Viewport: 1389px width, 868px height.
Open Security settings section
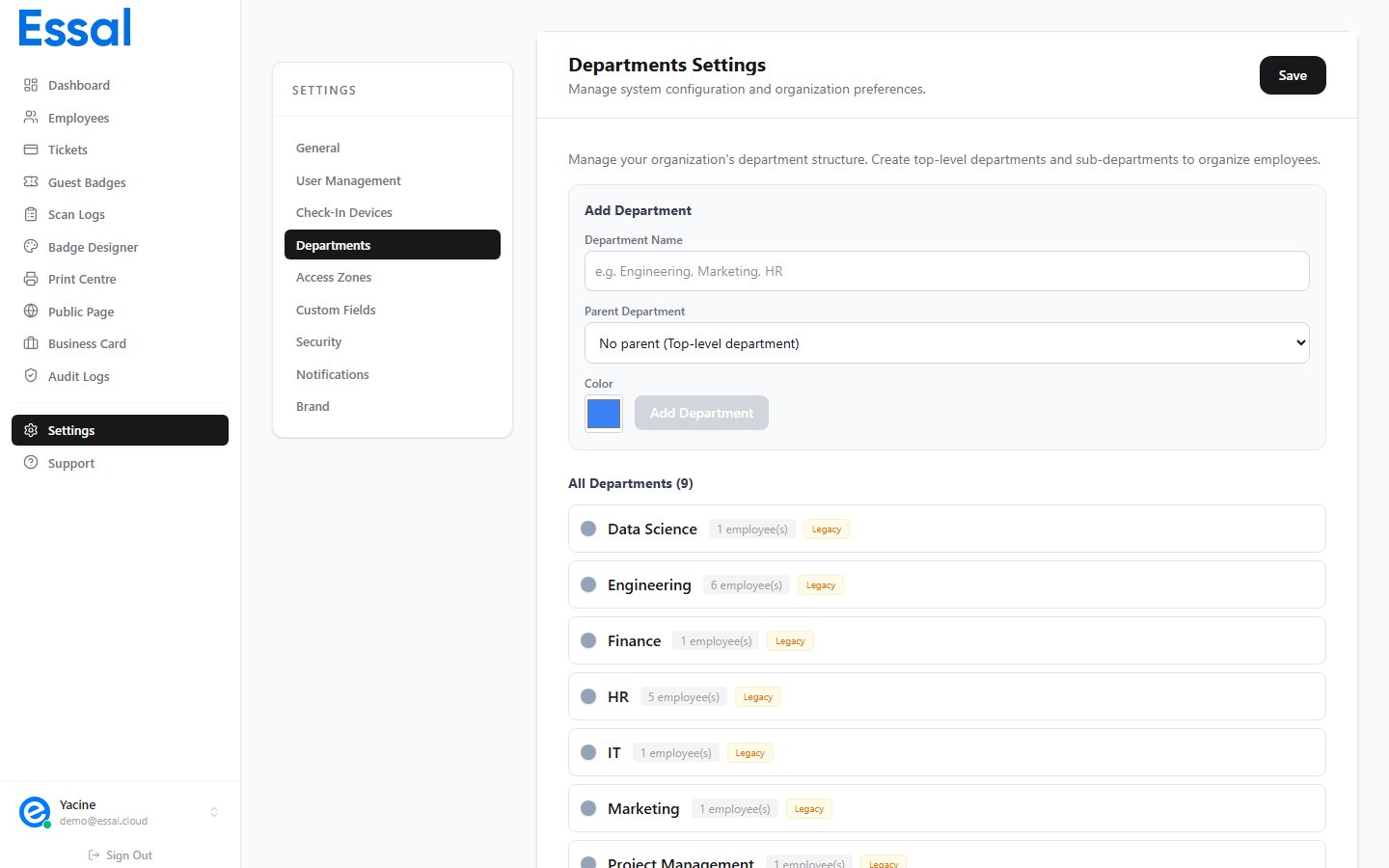coord(393,341)
